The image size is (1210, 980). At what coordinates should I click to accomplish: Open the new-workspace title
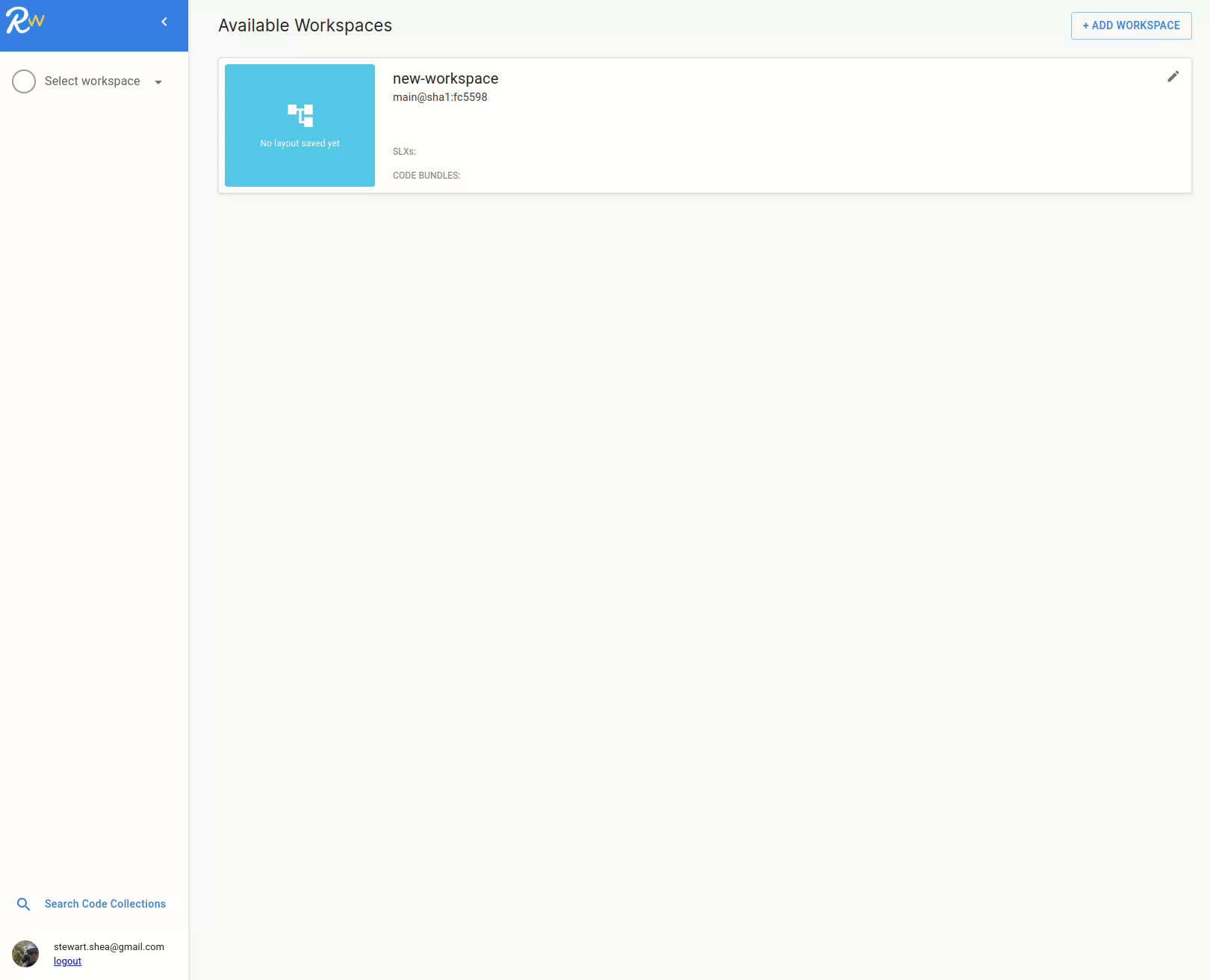pos(445,78)
